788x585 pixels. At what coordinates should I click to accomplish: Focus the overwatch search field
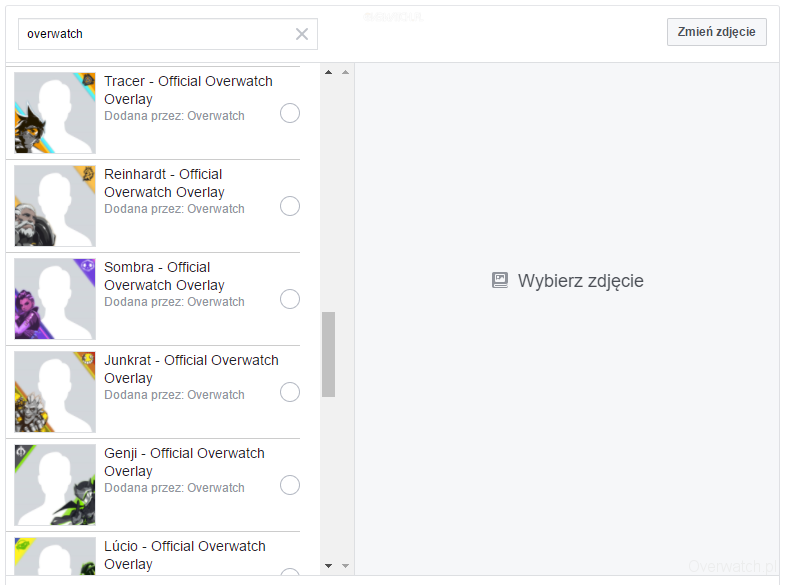[155, 34]
